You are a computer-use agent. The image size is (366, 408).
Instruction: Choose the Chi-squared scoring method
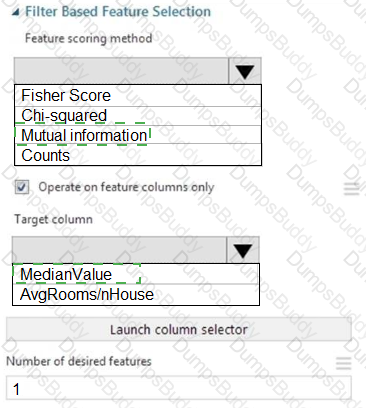click(138, 116)
